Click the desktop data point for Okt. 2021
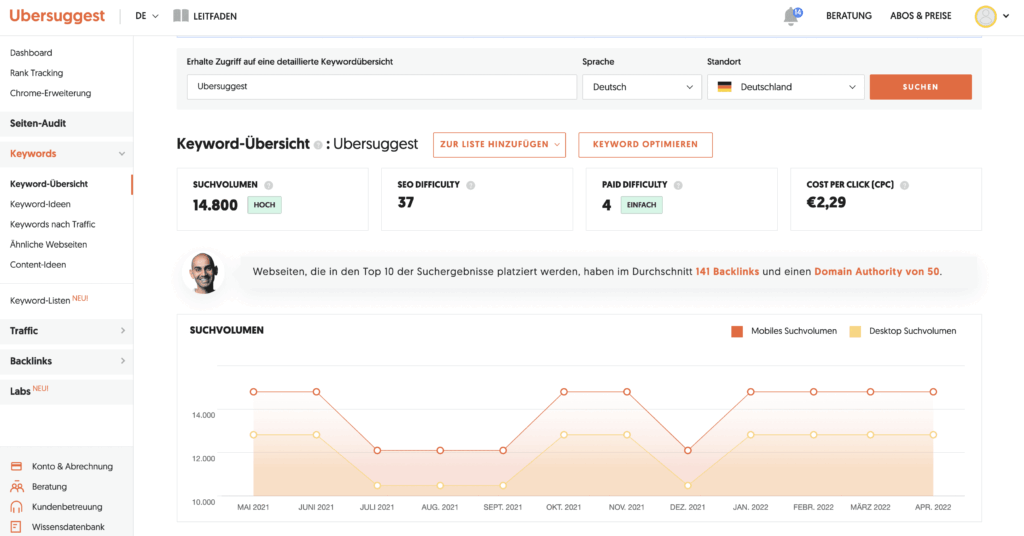The height and width of the screenshot is (536, 1024). [x=564, y=435]
